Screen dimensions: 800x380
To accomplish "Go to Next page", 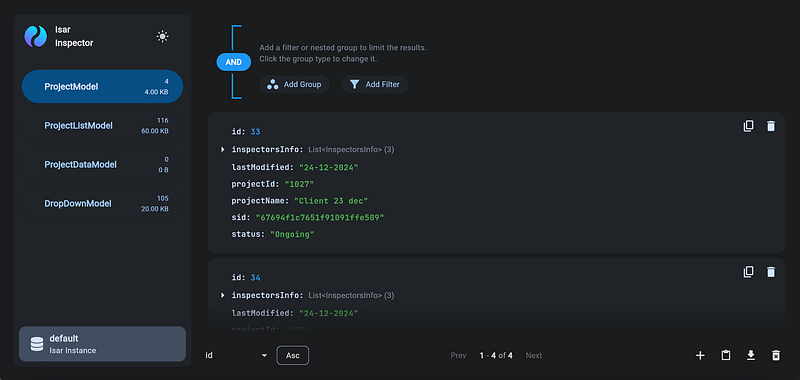I will tap(534, 356).
